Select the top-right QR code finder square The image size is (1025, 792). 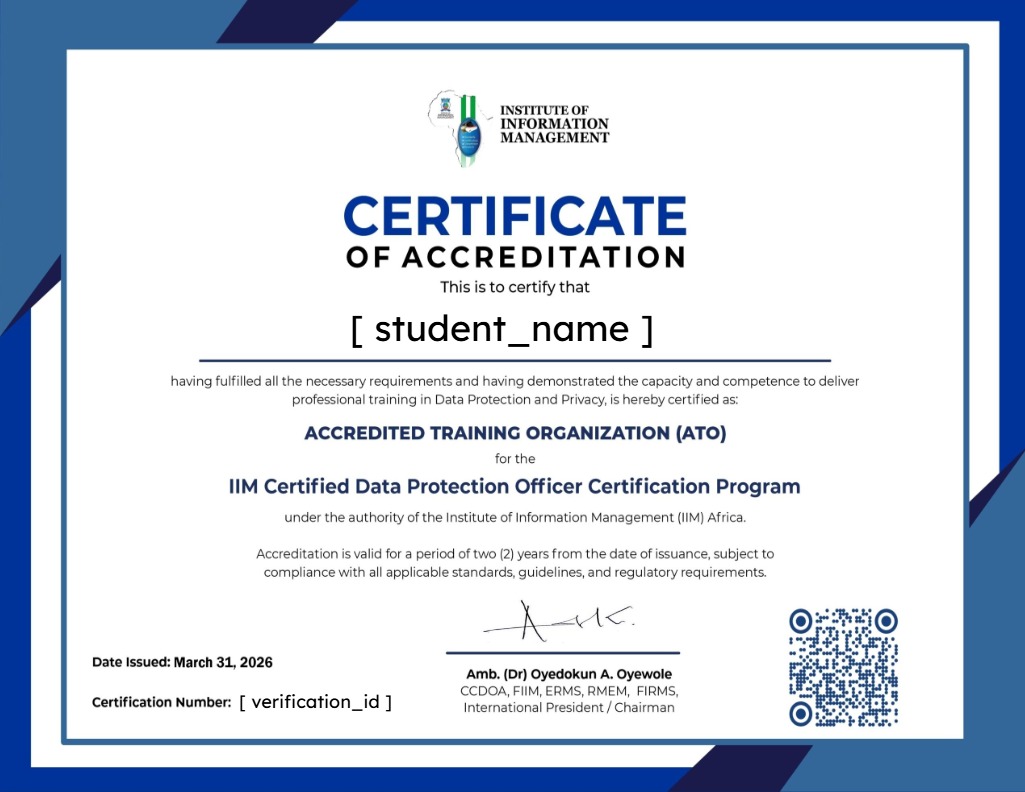point(886,622)
